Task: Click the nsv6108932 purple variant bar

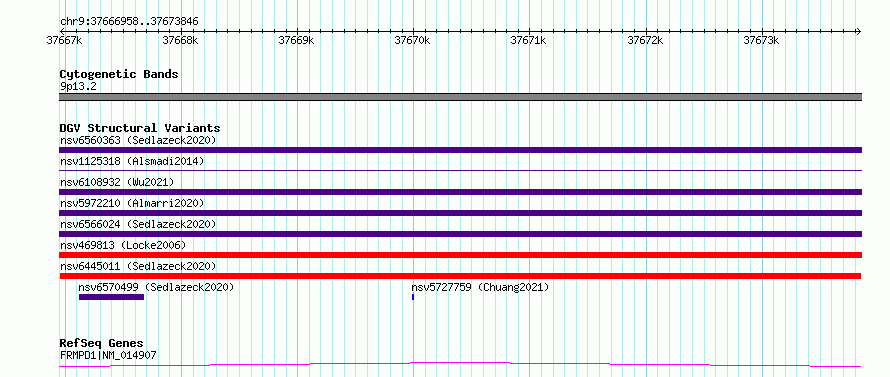Action: pyautogui.click(x=460, y=192)
